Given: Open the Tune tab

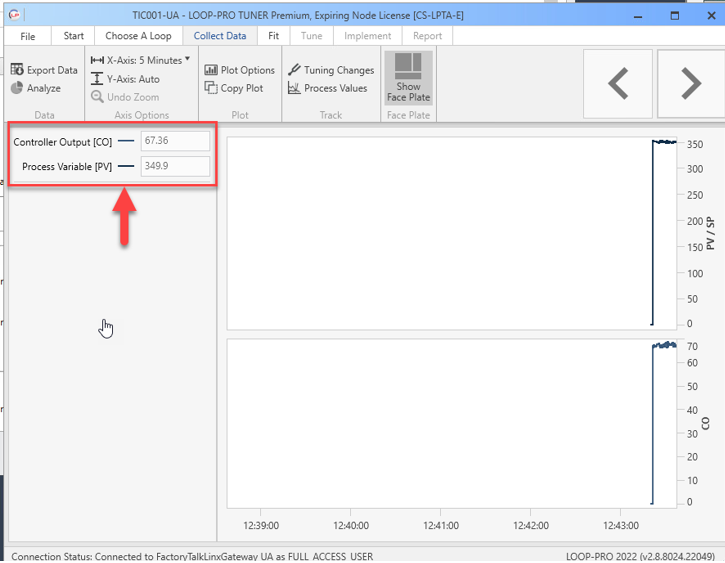Looking at the screenshot, I should (311, 36).
